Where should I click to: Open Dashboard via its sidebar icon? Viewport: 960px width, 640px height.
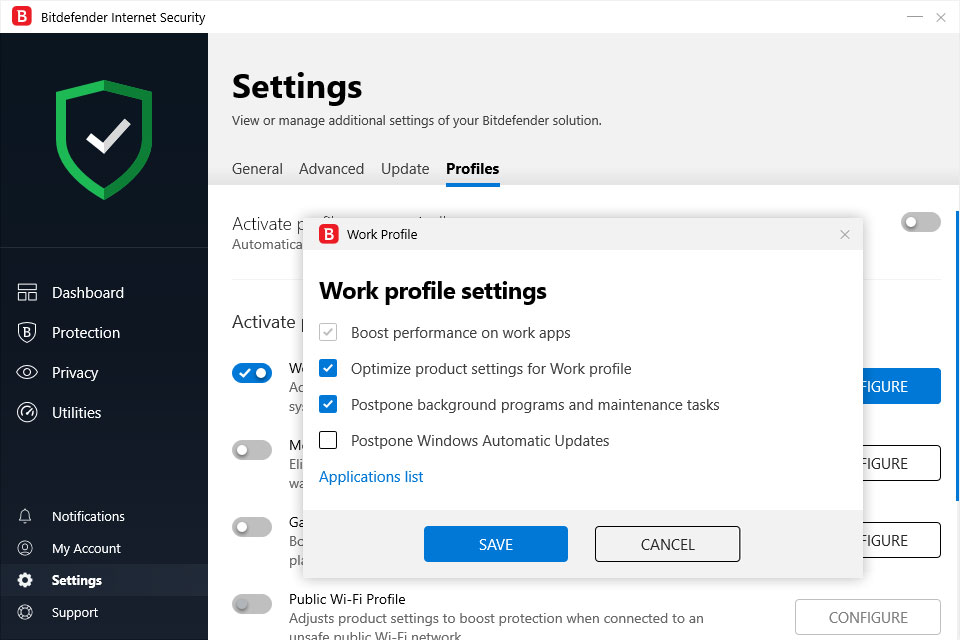coord(27,293)
